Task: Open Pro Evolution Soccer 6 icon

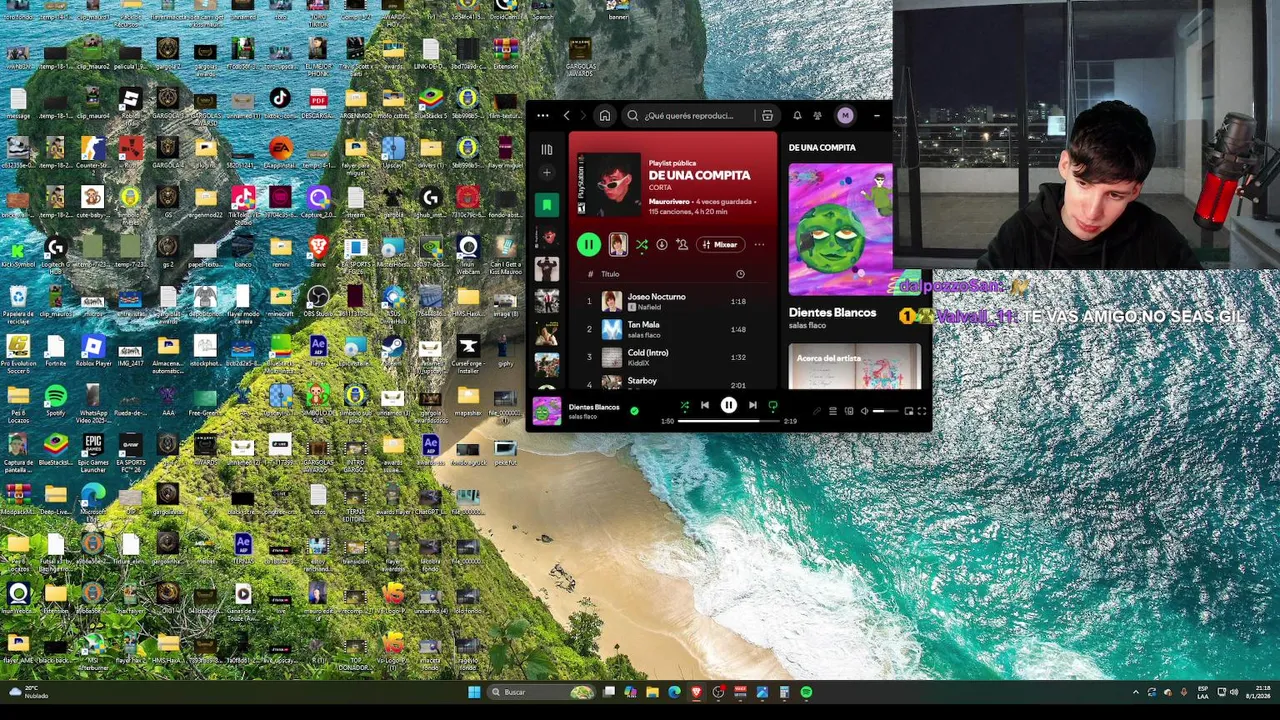Action: [x=18, y=352]
